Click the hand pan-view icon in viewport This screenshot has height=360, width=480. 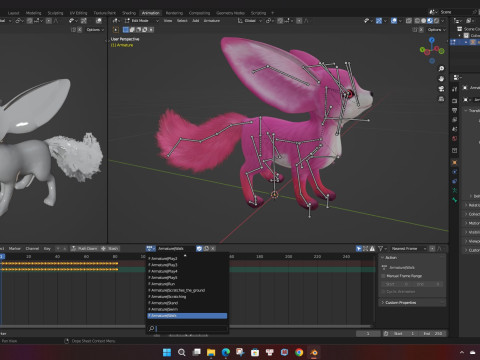click(441, 79)
